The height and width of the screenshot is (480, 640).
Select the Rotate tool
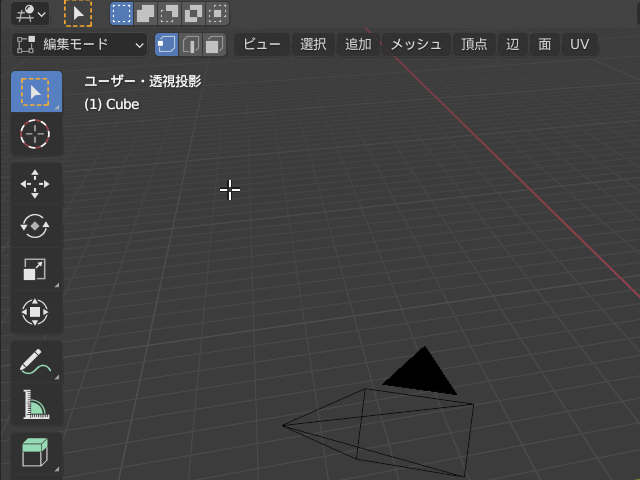[36, 226]
